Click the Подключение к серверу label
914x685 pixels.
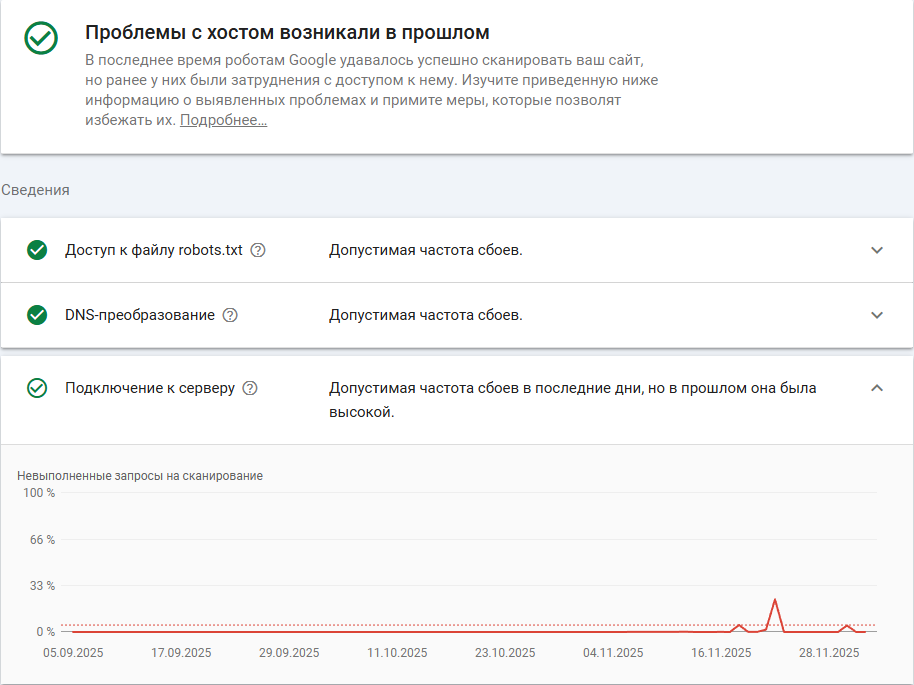(x=150, y=388)
